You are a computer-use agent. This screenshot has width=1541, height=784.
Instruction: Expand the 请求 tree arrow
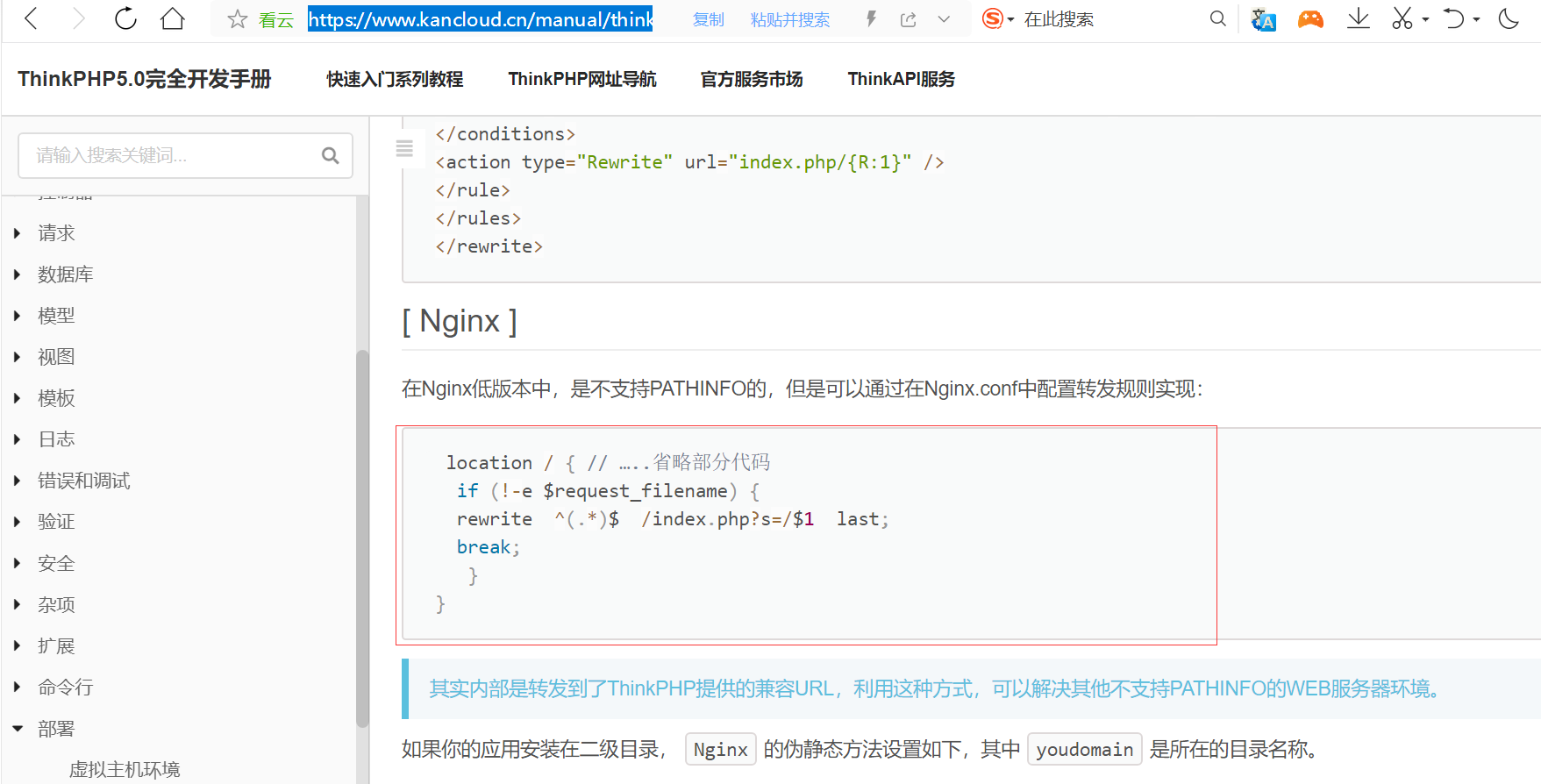(x=17, y=233)
